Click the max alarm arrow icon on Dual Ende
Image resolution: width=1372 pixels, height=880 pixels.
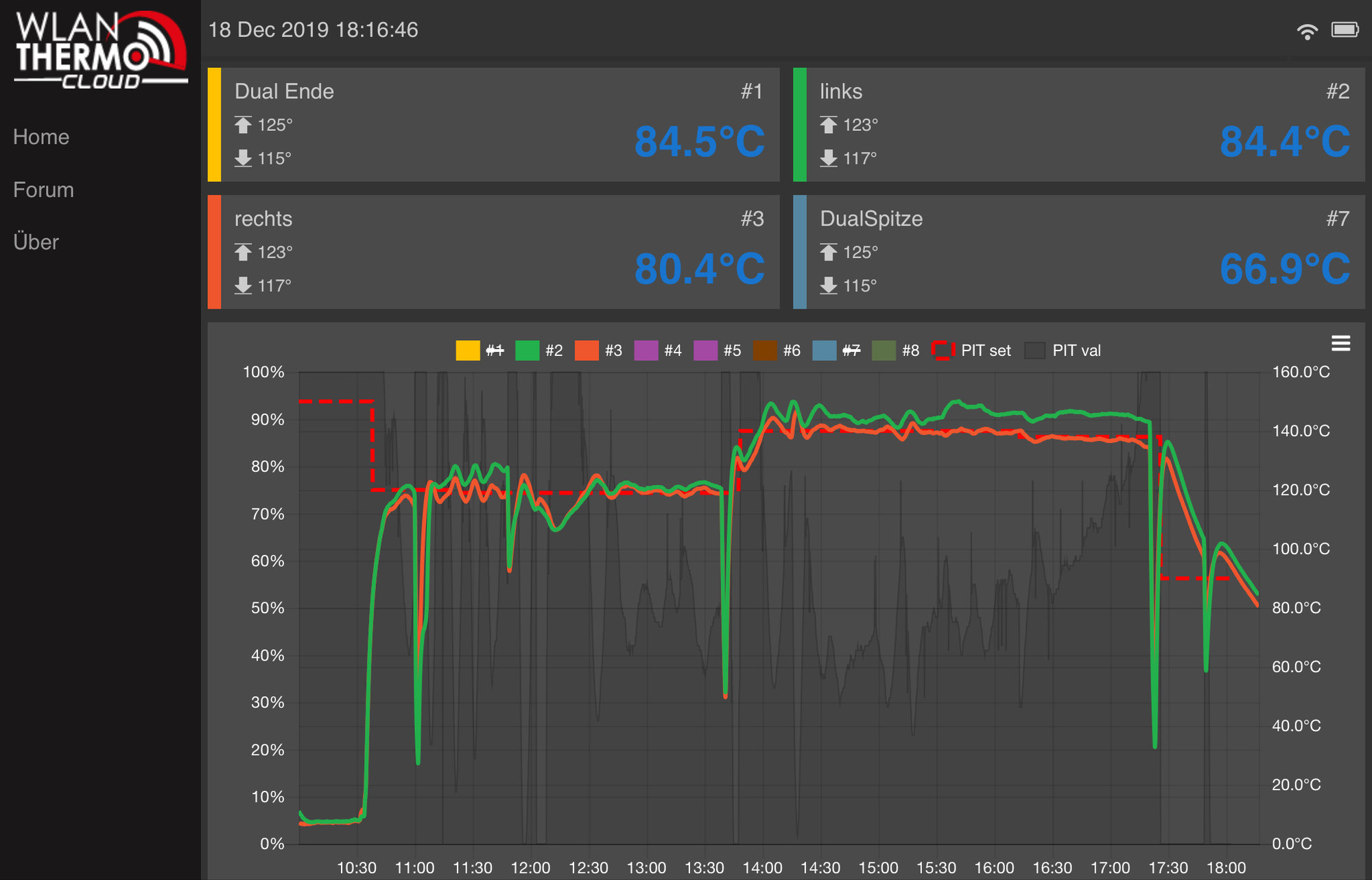[243, 125]
